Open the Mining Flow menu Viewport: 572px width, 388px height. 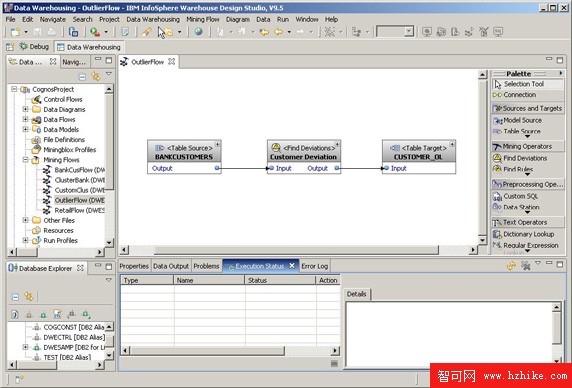(x=203, y=19)
